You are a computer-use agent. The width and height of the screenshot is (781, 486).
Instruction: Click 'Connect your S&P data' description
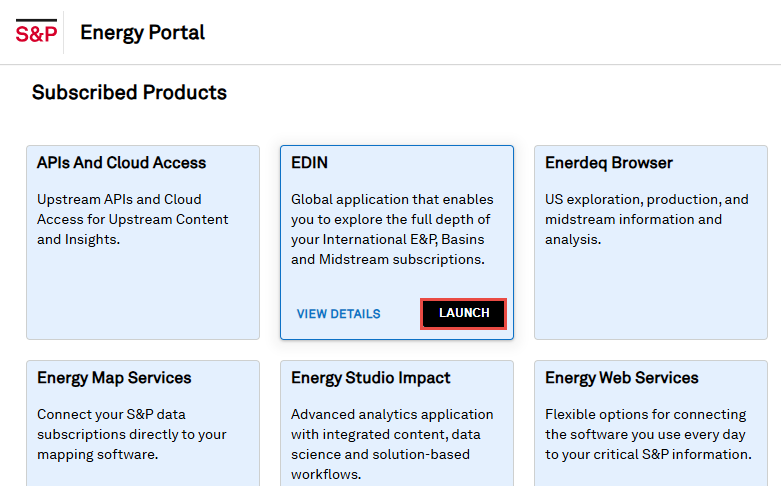click(x=131, y=434)
